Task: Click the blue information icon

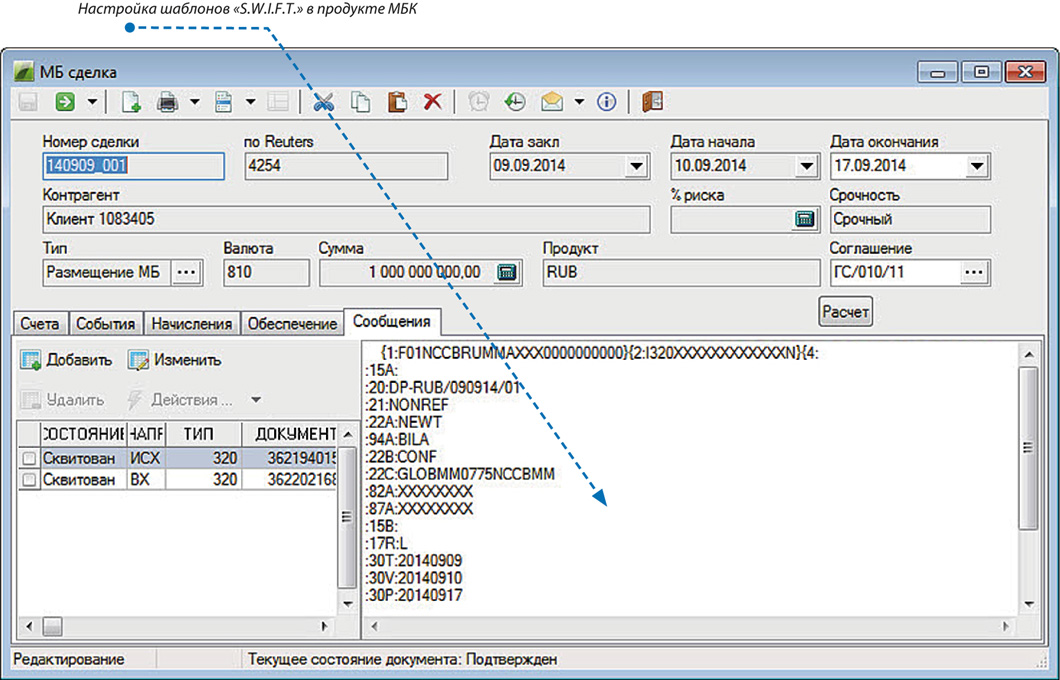Action: (x=606, y=102)
